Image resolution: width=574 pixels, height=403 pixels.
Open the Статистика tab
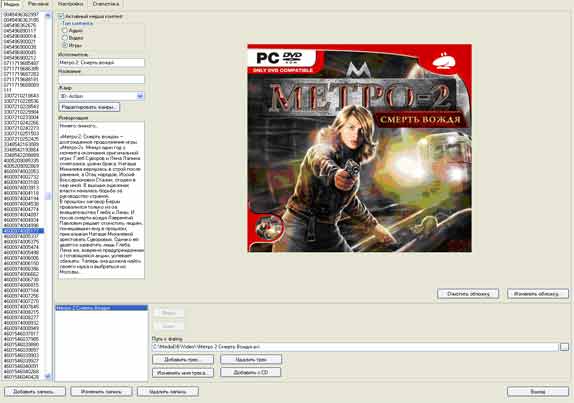coord(105,4)
